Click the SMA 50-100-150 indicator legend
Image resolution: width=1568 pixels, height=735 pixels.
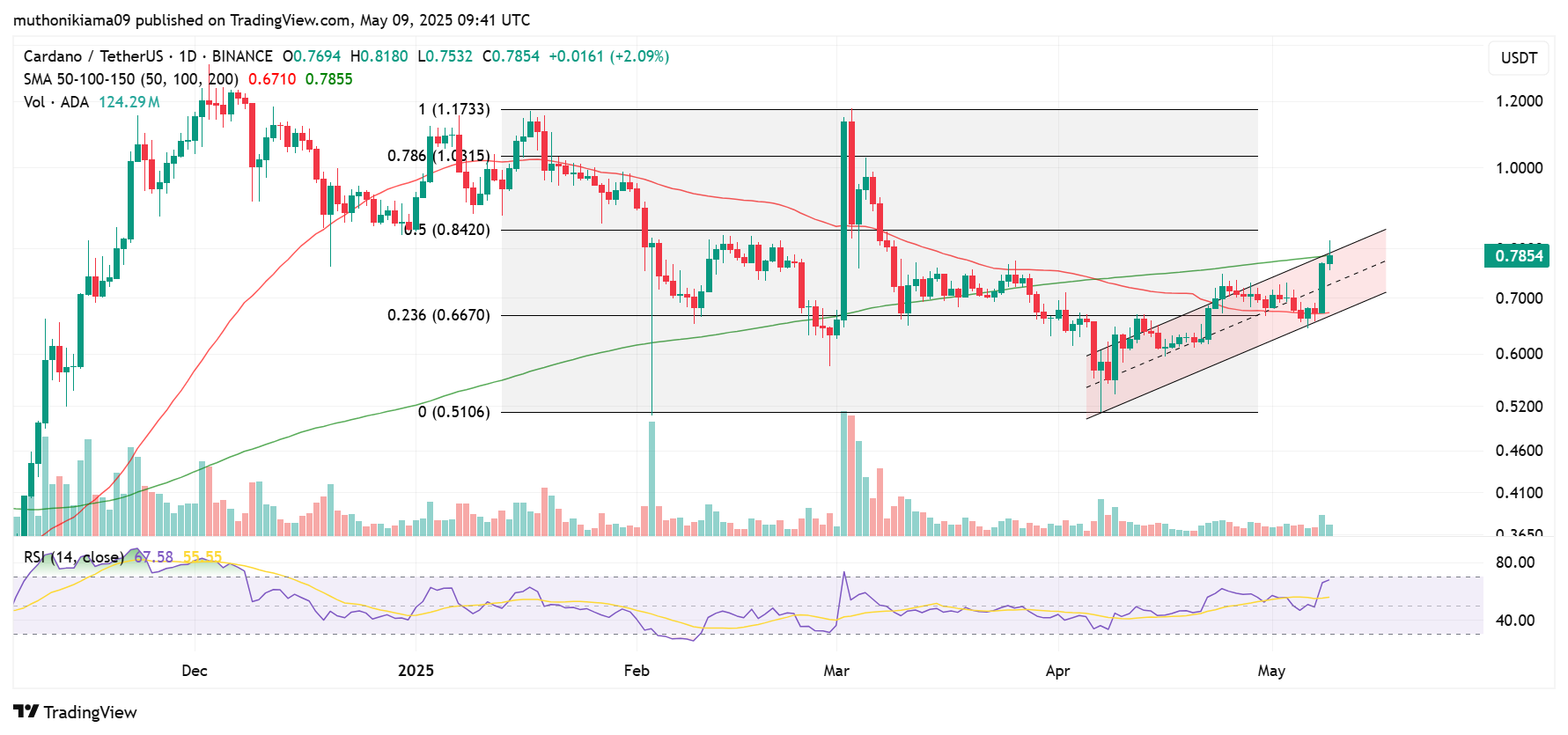tap(131, 79)
